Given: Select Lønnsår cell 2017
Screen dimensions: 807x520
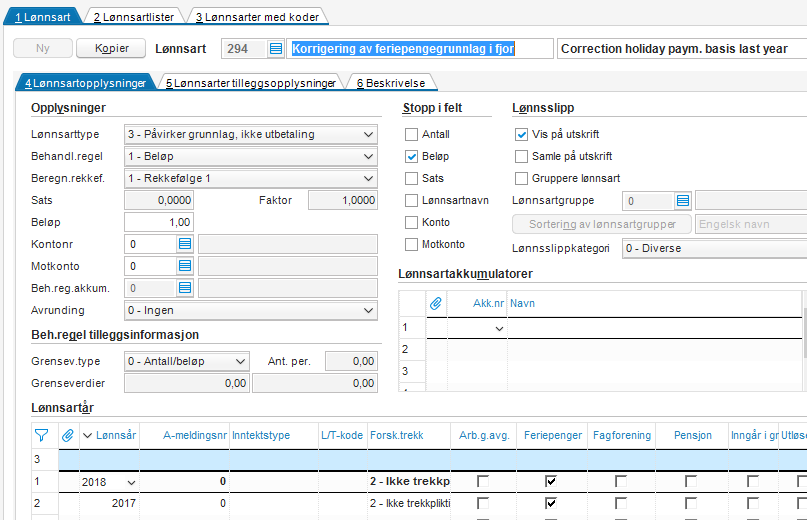Looking at the screenshot, I should coord(109,503).
